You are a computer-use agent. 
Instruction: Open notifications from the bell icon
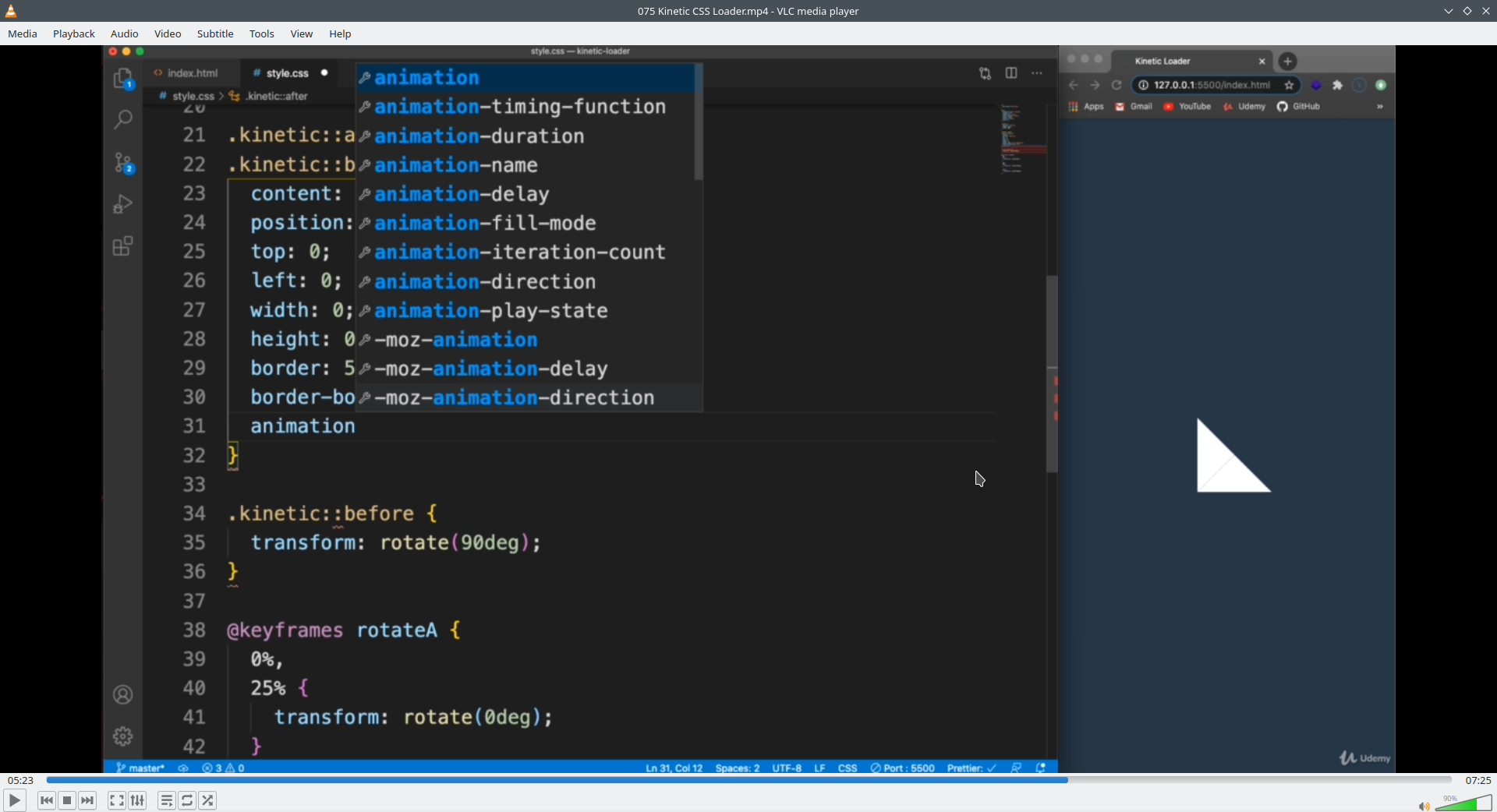click(x=1040, y=768)
